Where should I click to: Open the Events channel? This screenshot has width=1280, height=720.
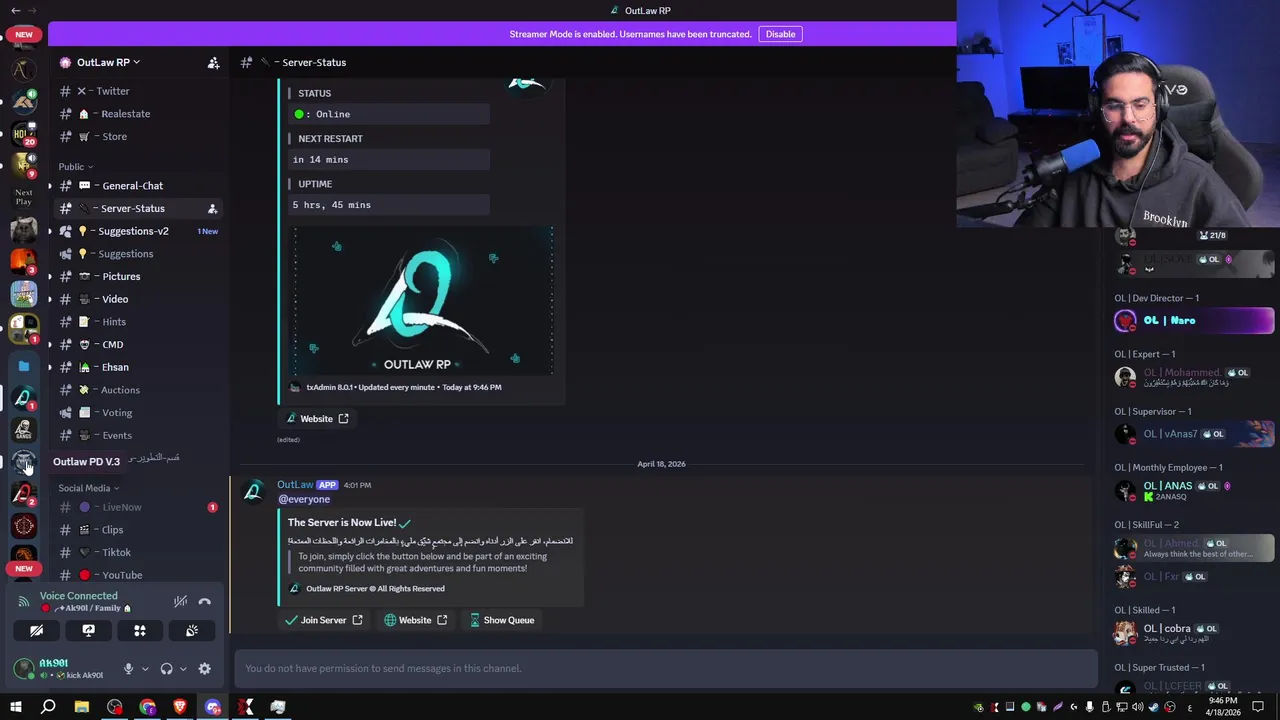coord(138,435)
